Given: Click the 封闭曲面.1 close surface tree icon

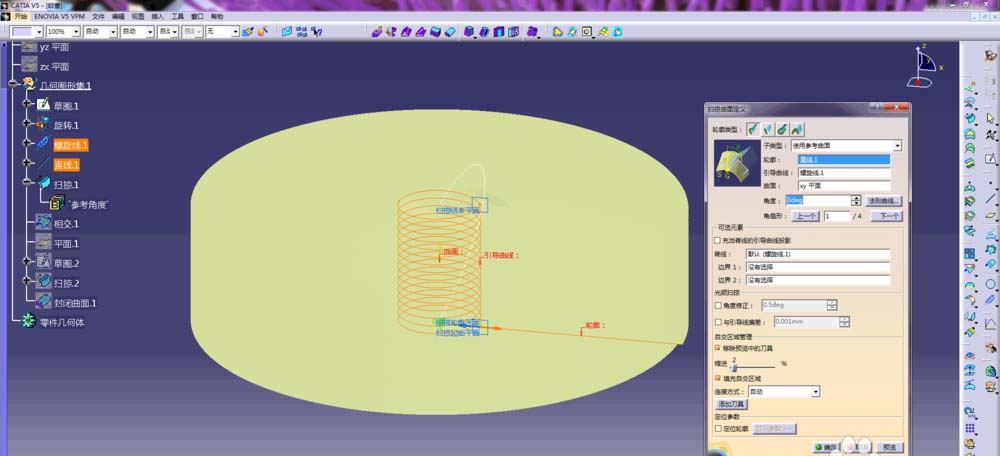Looking at the screenshot, I should point(43,302).
